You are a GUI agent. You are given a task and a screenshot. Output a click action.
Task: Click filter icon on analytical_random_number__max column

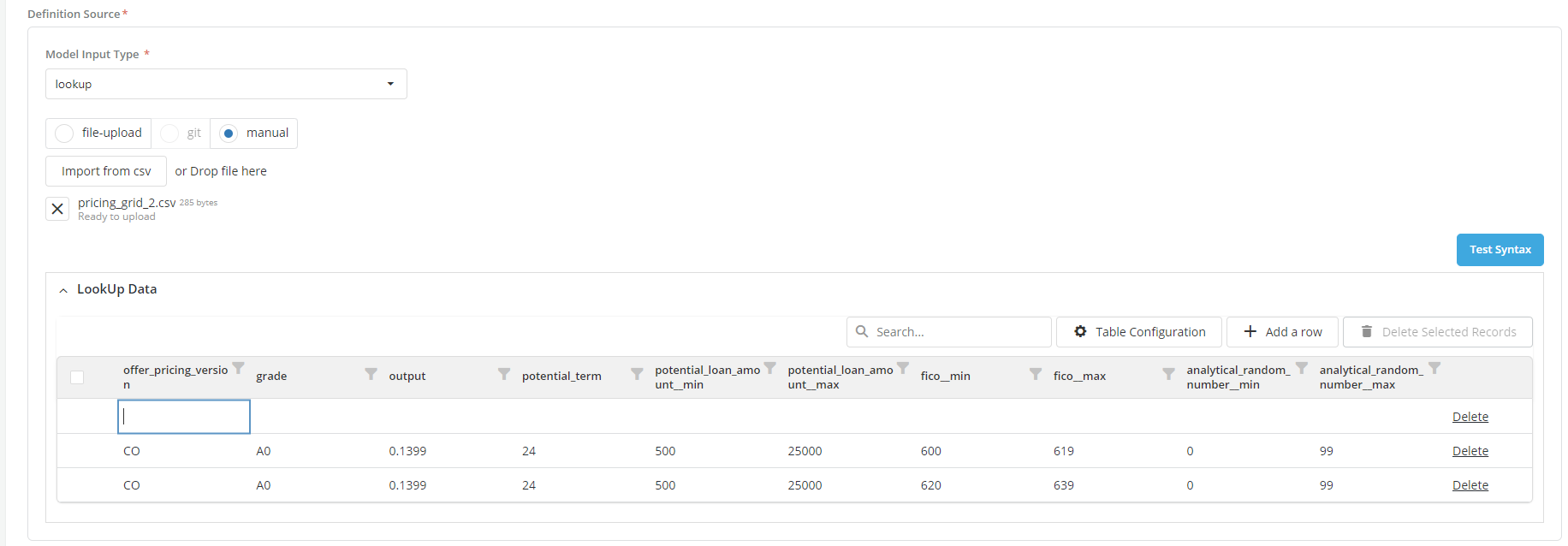(x=1434, y=368)
